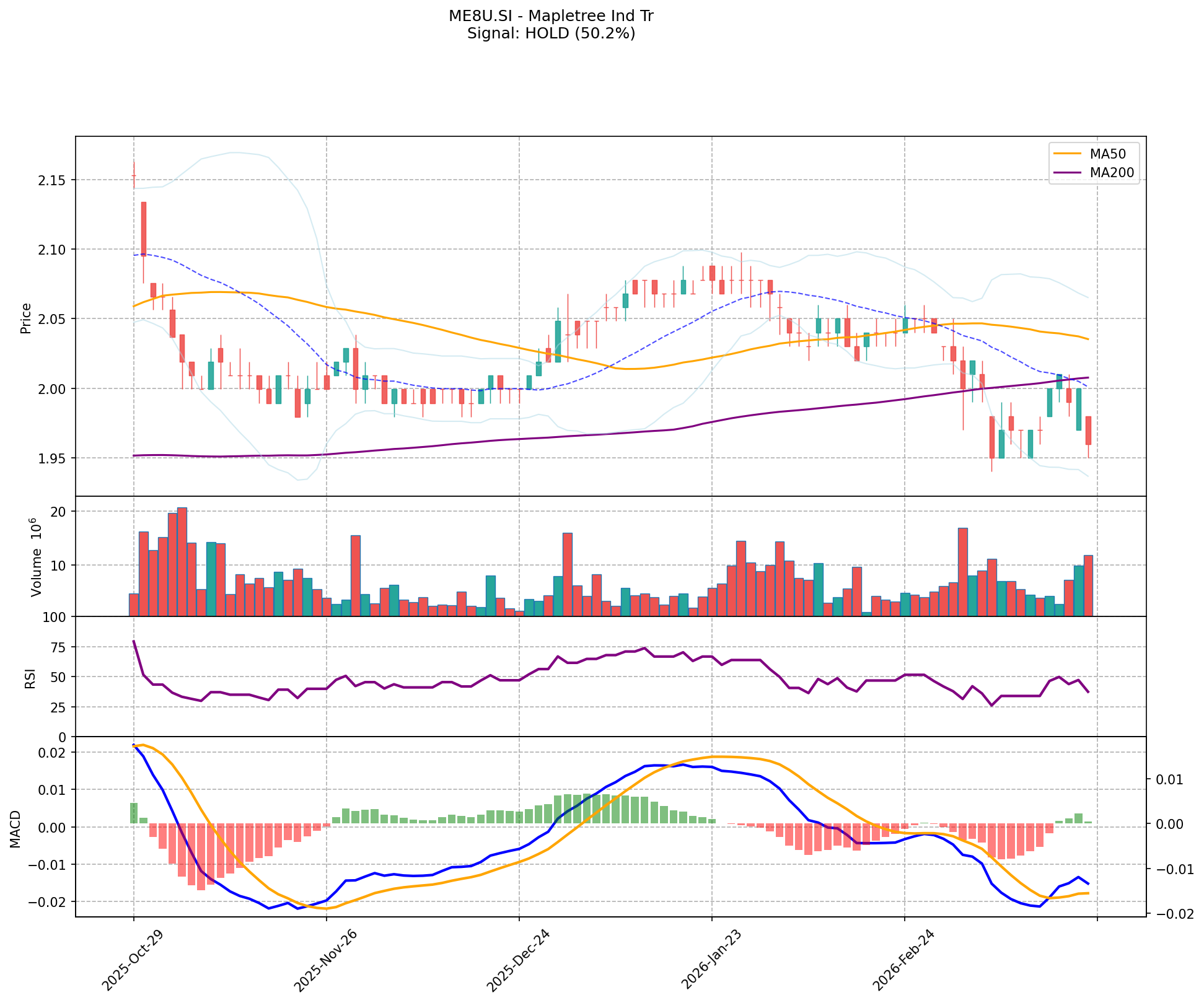
Task: Click the RSI y-axis label
Action: coord(30,678)
